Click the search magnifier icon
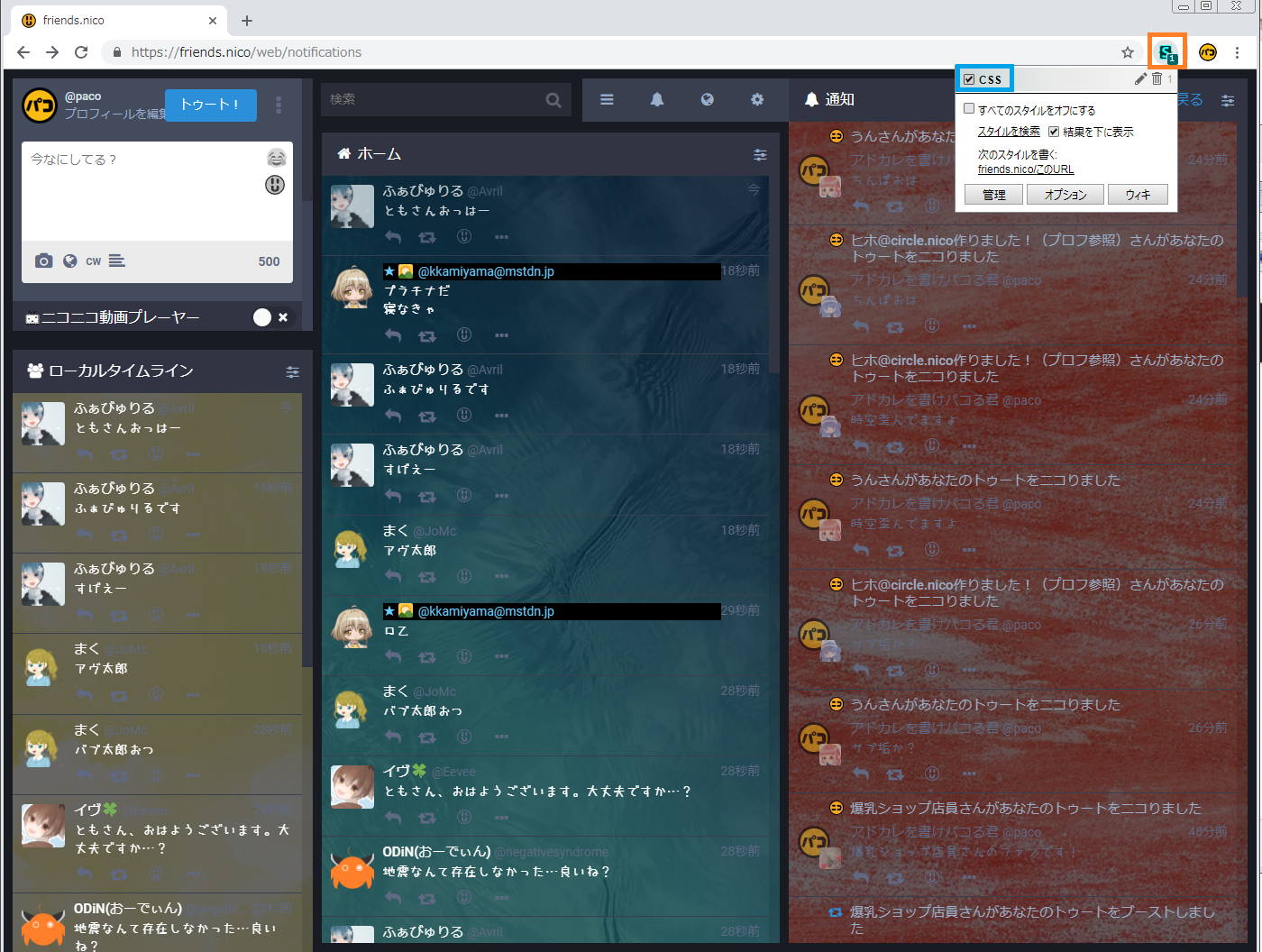Screen dimensions: 1262x952 [553, 100]
